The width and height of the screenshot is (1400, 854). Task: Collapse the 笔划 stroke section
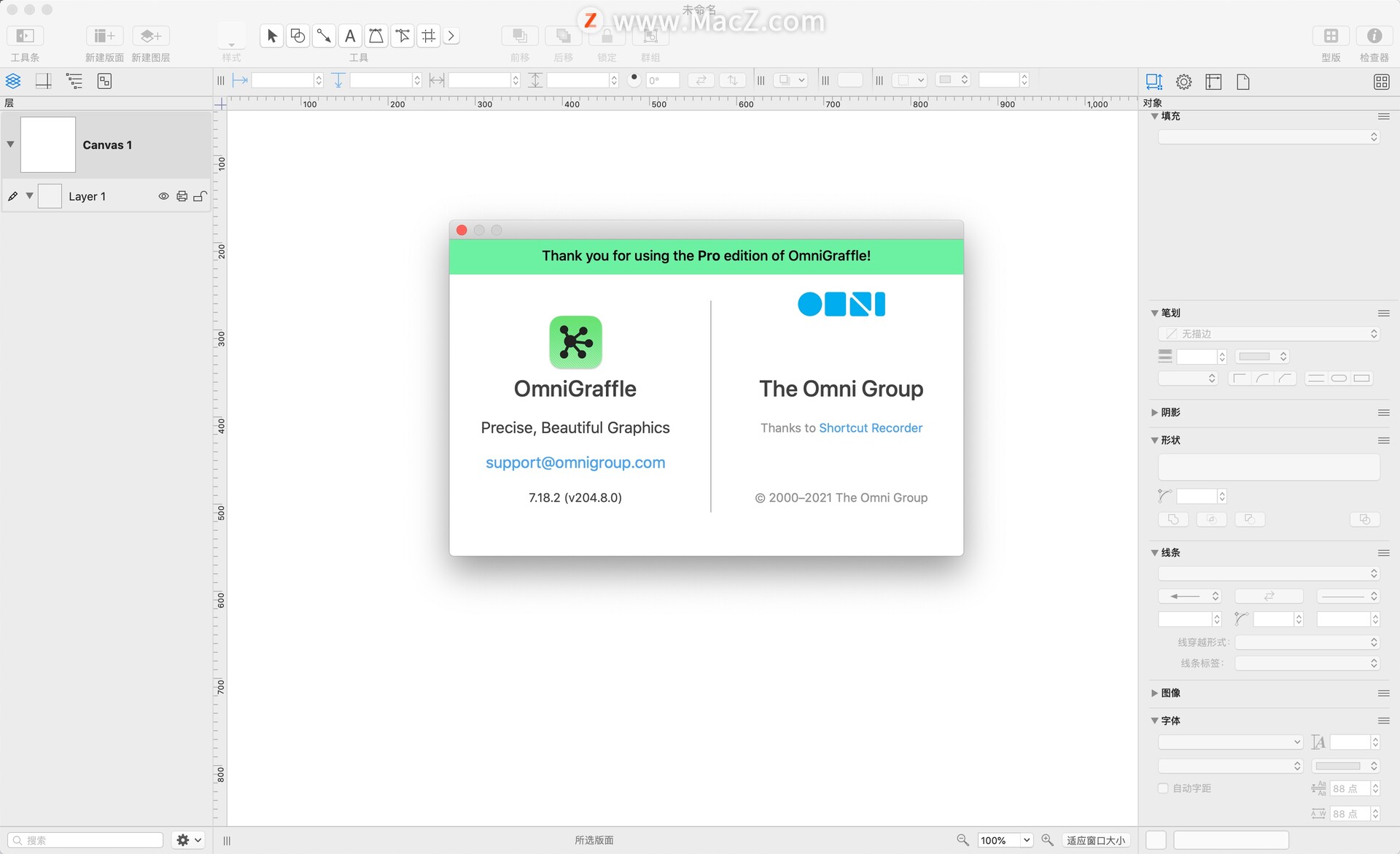1154,313
